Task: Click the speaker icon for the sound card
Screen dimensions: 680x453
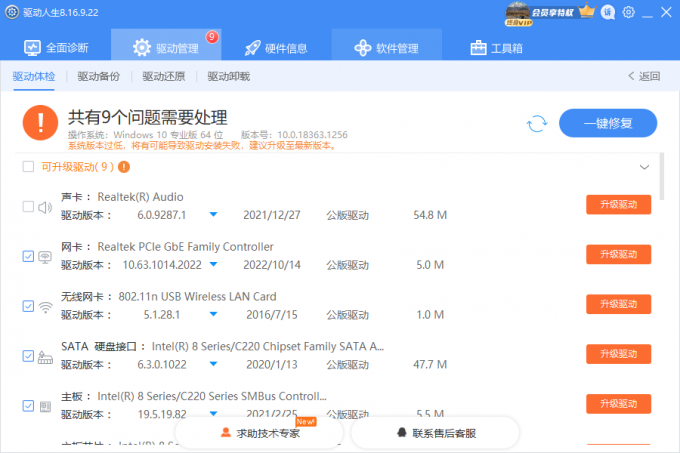Action: pyautogui.click(x=45, y=207)
